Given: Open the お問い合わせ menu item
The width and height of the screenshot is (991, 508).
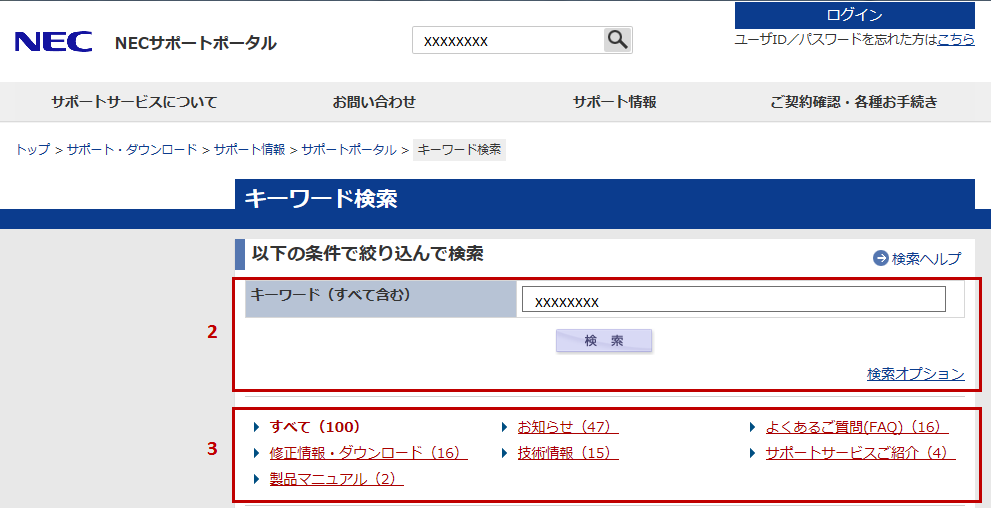Looking at the screenshot, I should (x=374, y=102).
